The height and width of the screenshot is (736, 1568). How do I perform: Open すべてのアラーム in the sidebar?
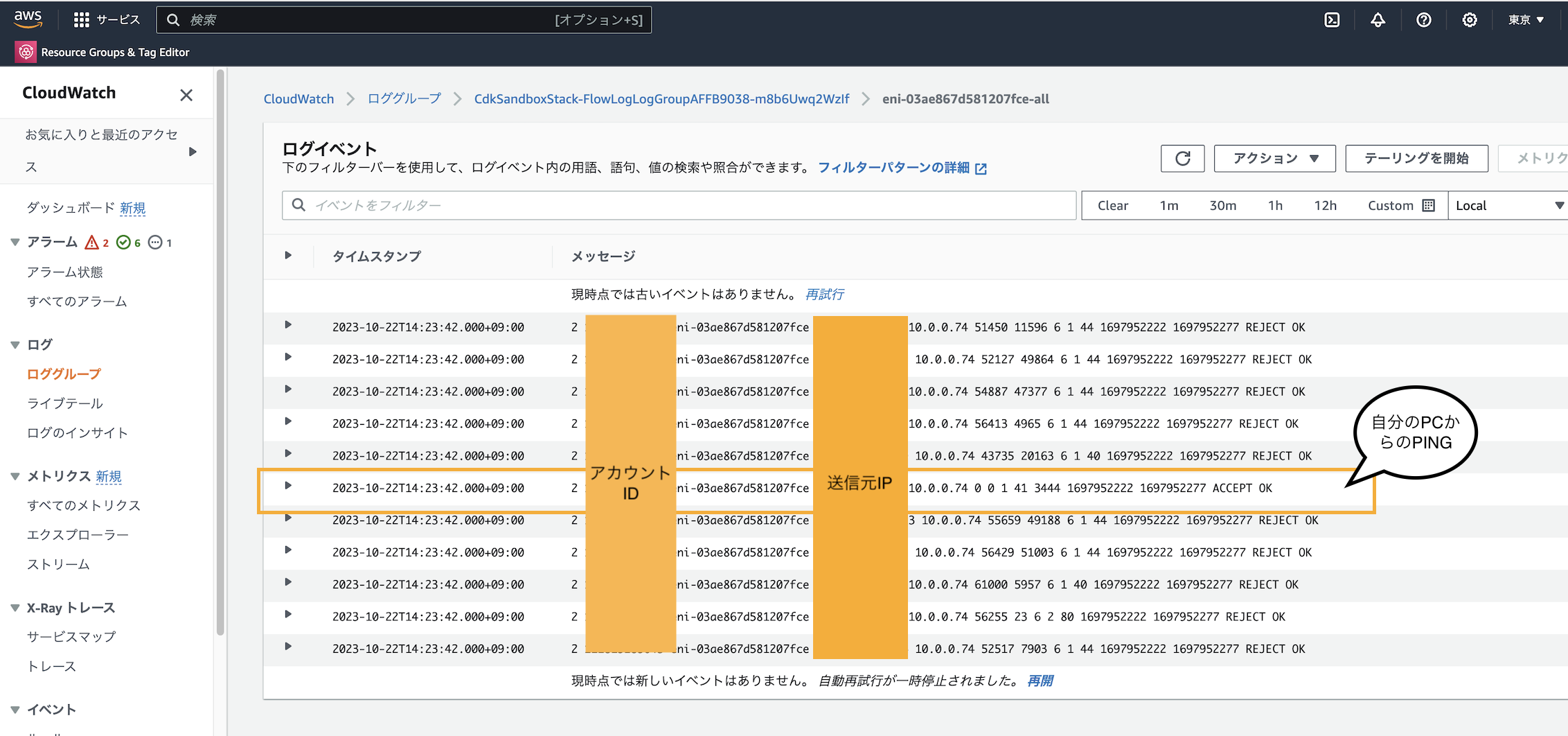[x=77, y=301]
